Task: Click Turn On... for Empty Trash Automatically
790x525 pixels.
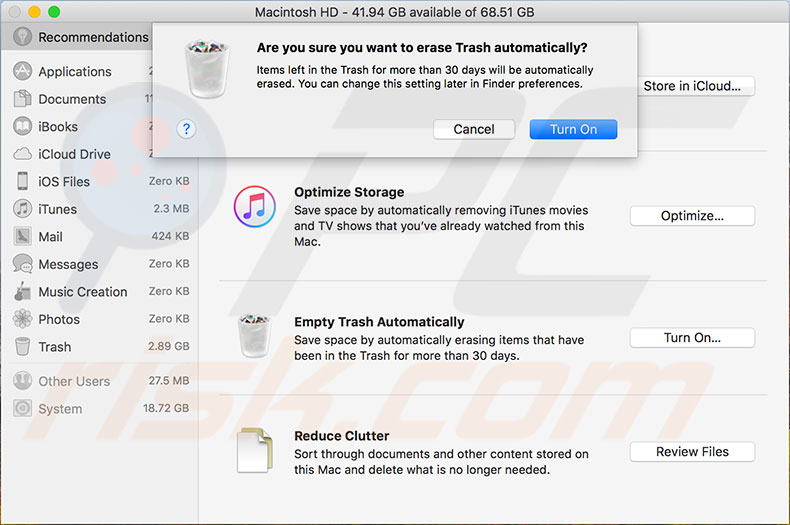Action: (x=692, y=338)
